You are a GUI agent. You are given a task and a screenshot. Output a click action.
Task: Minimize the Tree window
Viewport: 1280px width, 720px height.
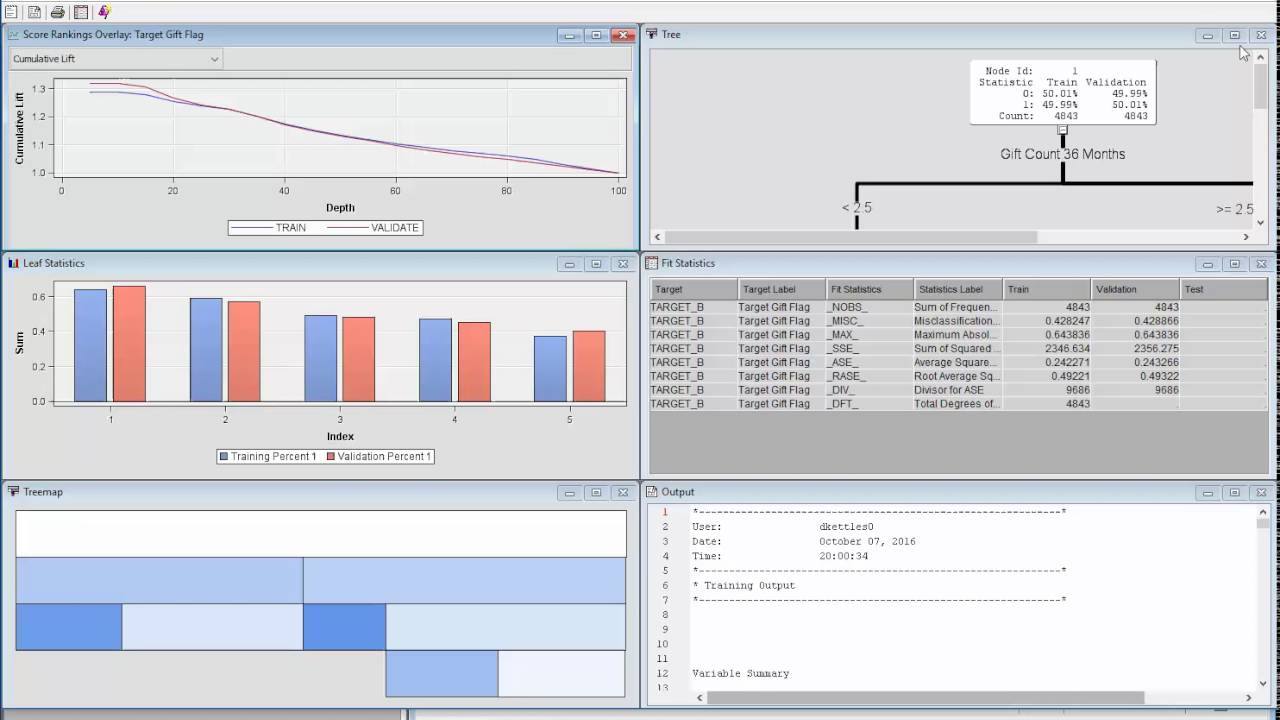(1208, 35)
